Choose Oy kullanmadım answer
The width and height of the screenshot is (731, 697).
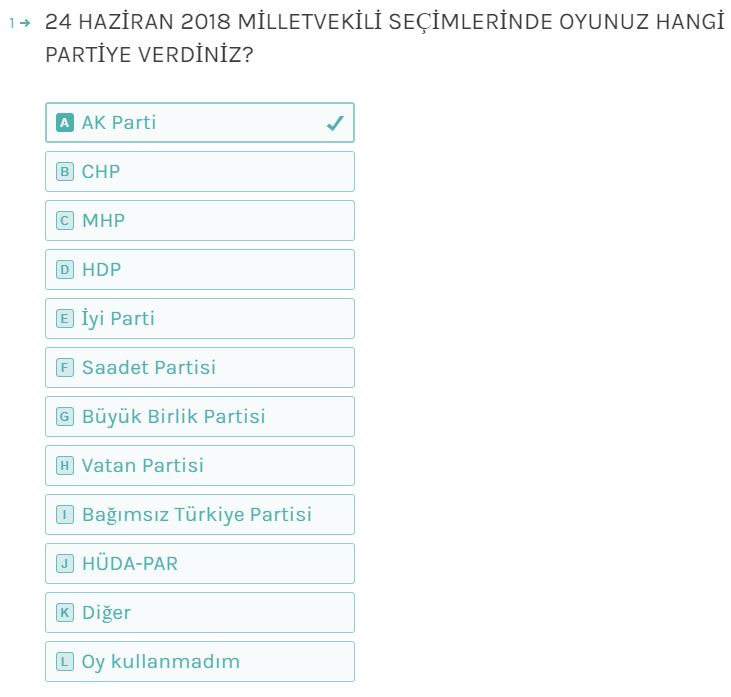tap(200, 662)
